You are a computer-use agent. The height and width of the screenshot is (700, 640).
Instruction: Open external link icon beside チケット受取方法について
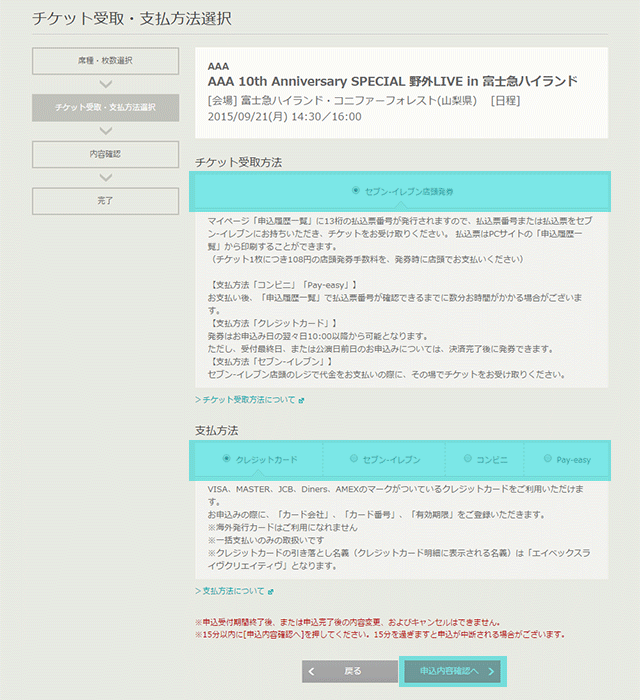300,400
